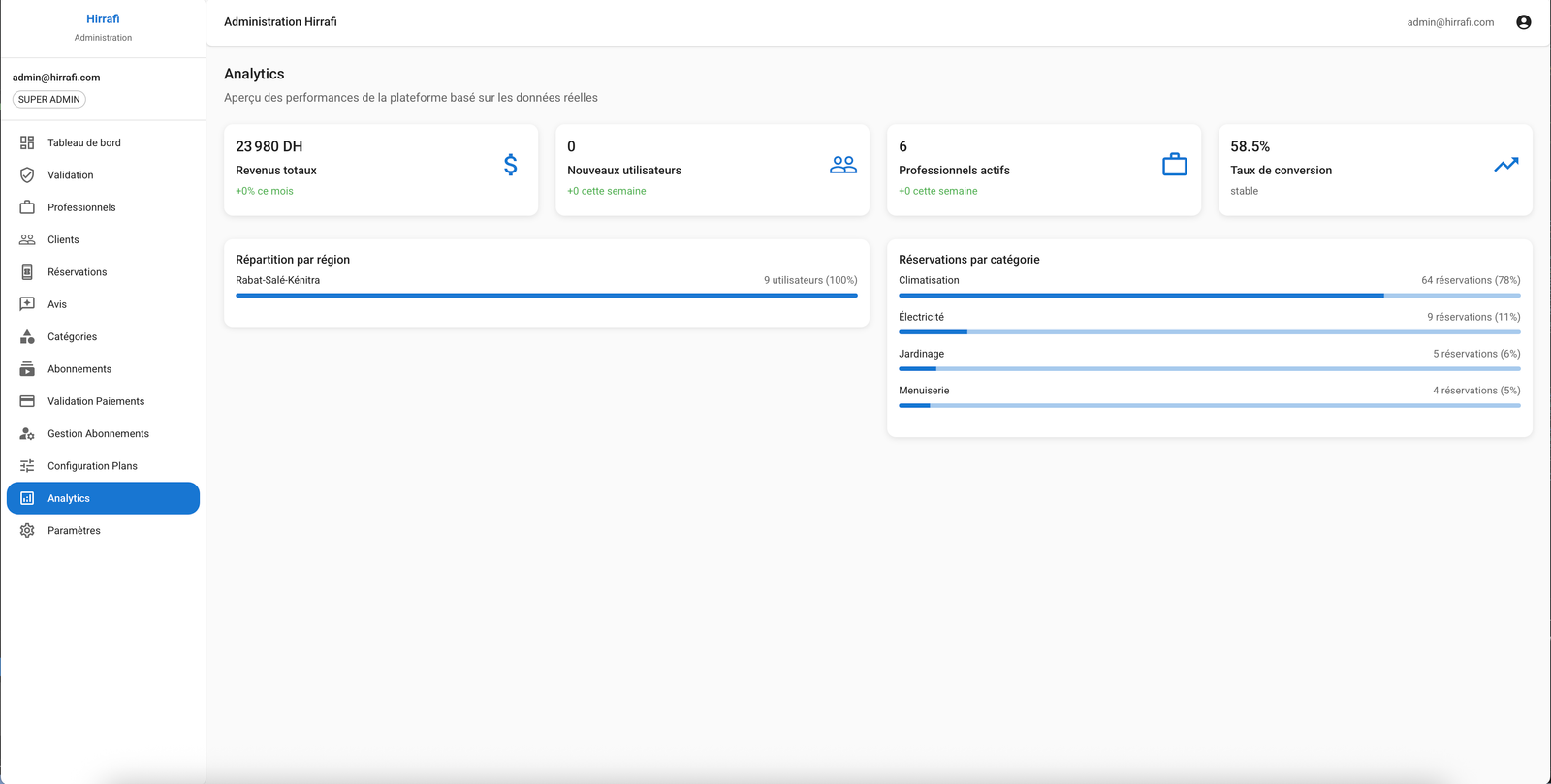Click the Analytics page heading
Screen dimensions: 1551x784
tap(254, 74)
